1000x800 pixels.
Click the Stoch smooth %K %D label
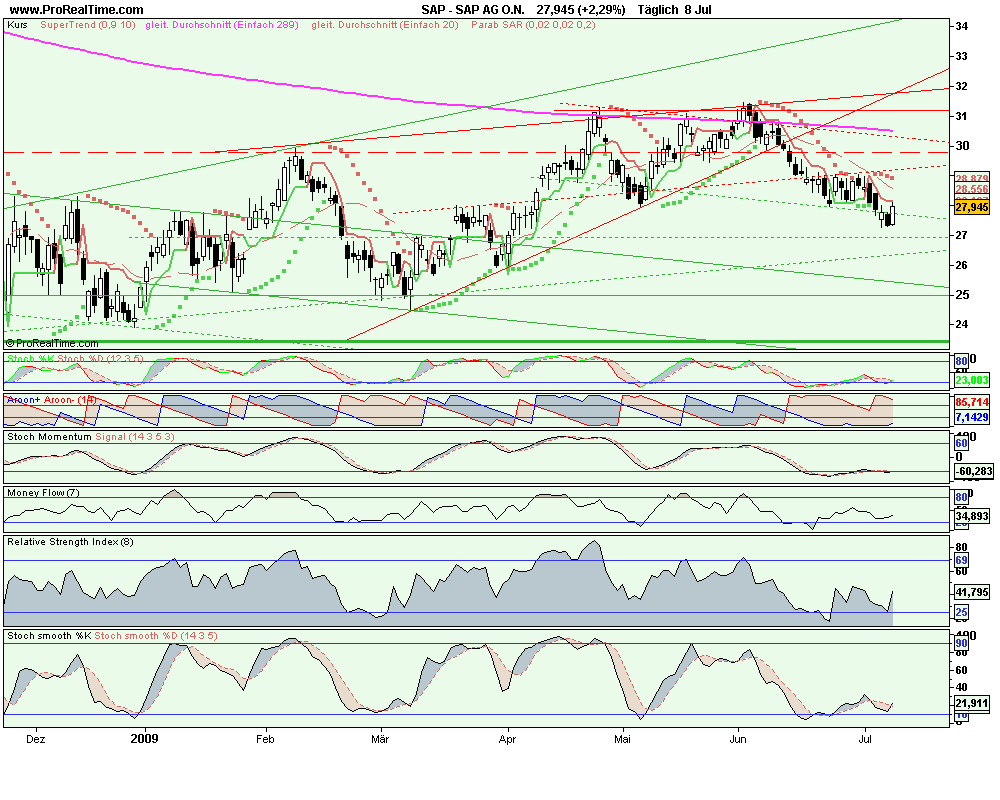[x=112, y=635]
